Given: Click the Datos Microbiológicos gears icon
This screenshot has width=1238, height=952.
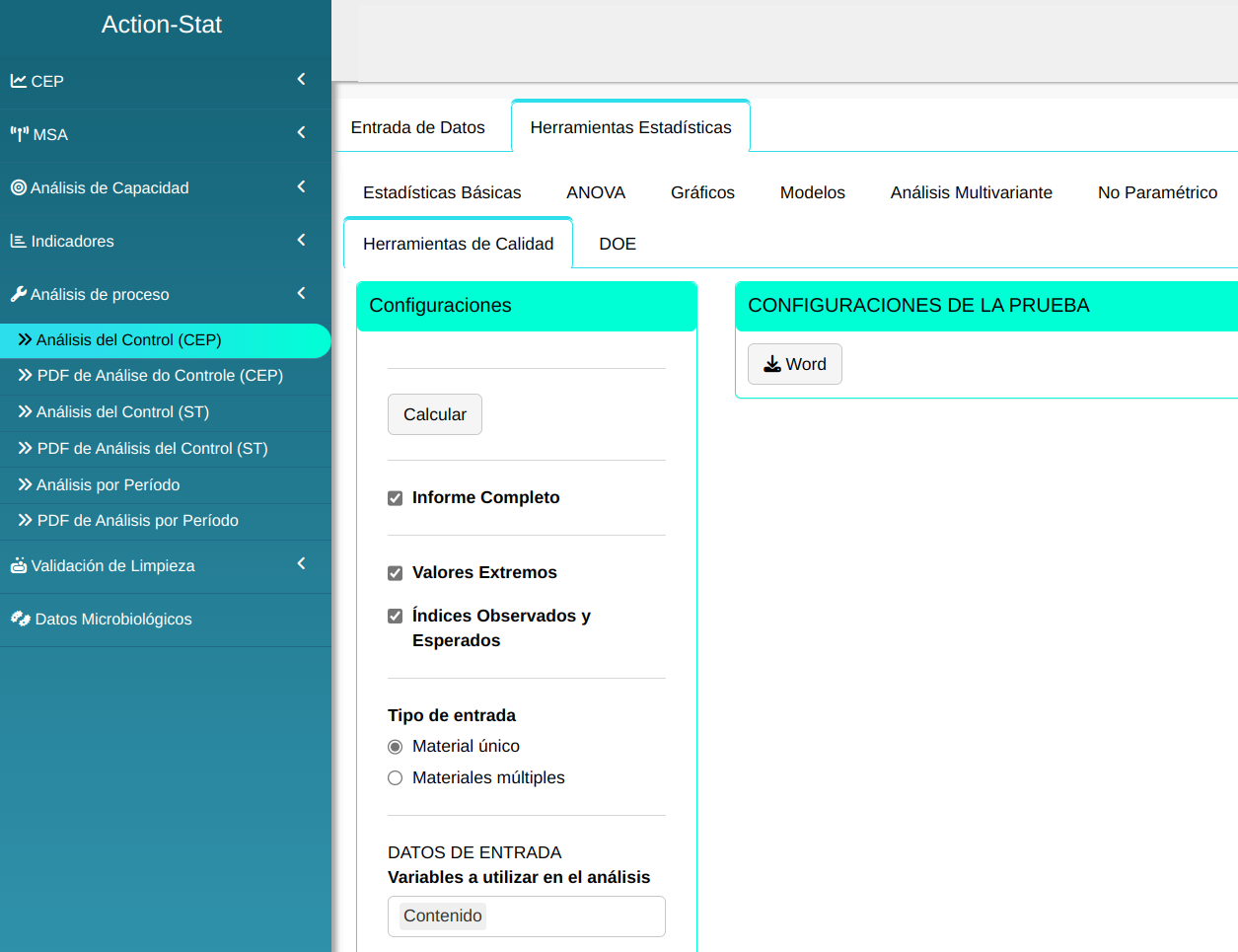Looking at the screenshot, I should [21, 619].
